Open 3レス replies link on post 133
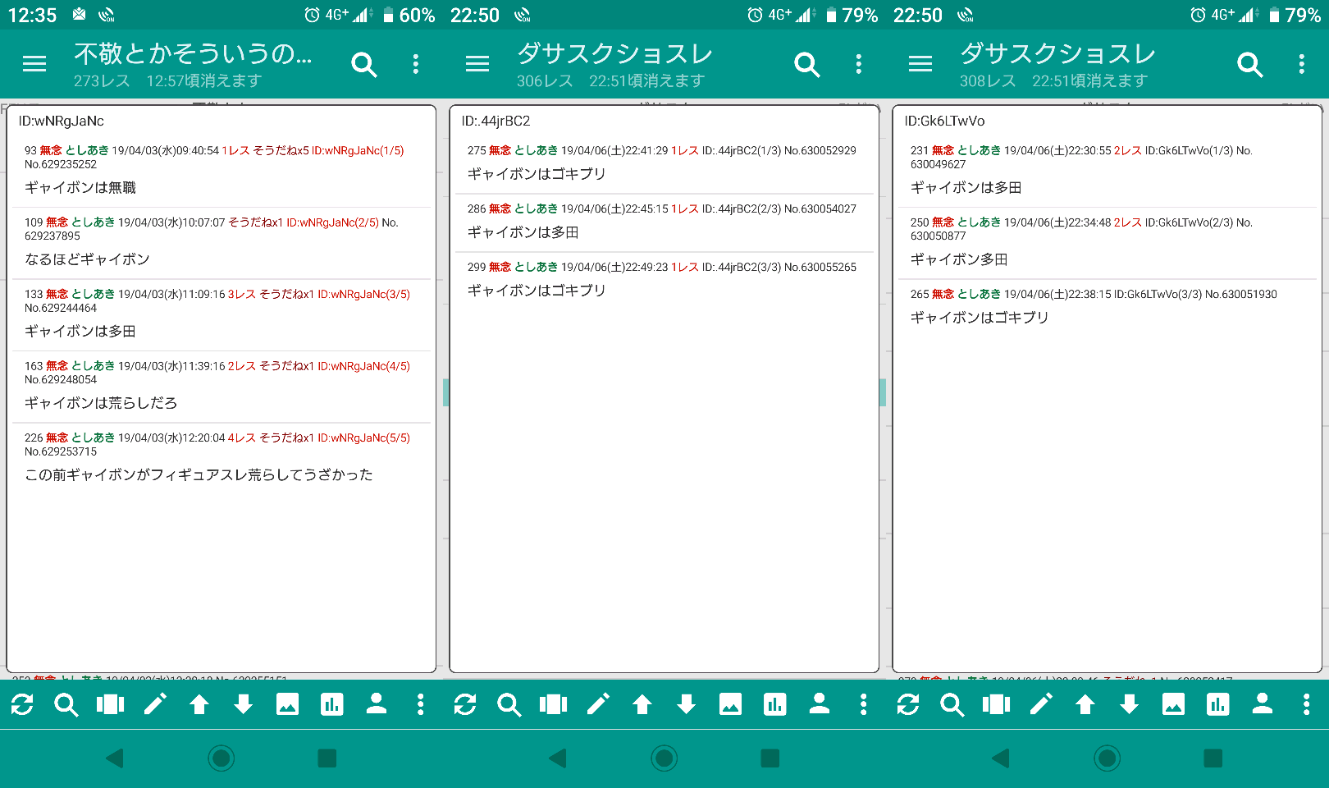This screenshot has height=788, width=1329. [242, 294]
